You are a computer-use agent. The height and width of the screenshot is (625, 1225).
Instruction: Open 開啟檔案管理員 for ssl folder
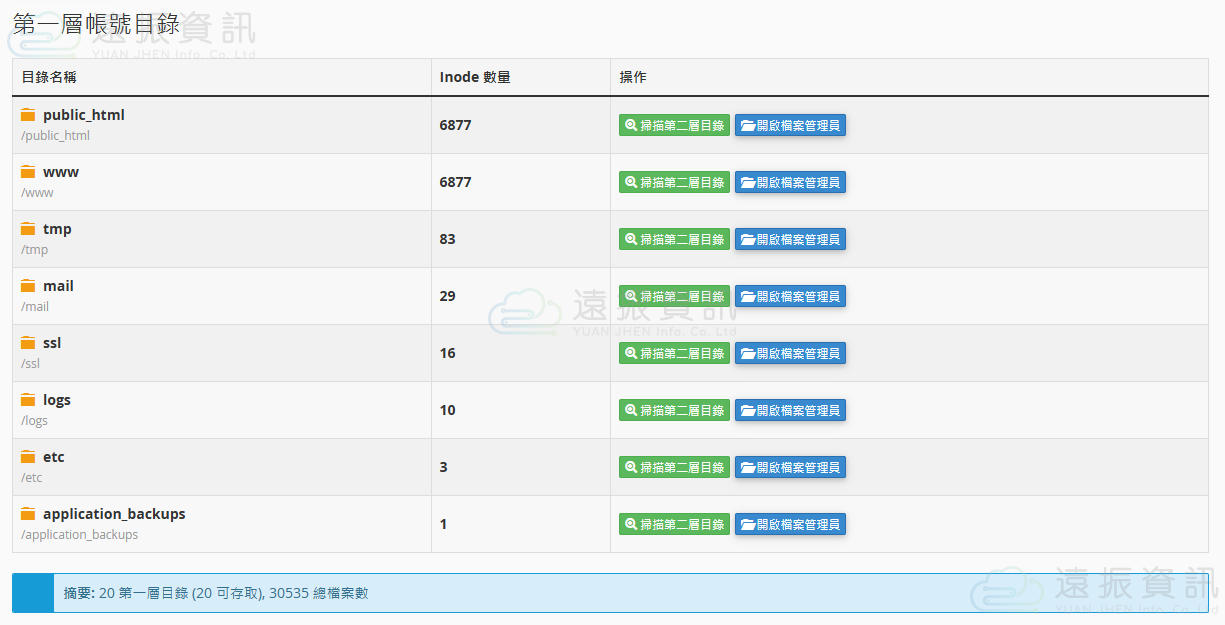tap(790, 353)
